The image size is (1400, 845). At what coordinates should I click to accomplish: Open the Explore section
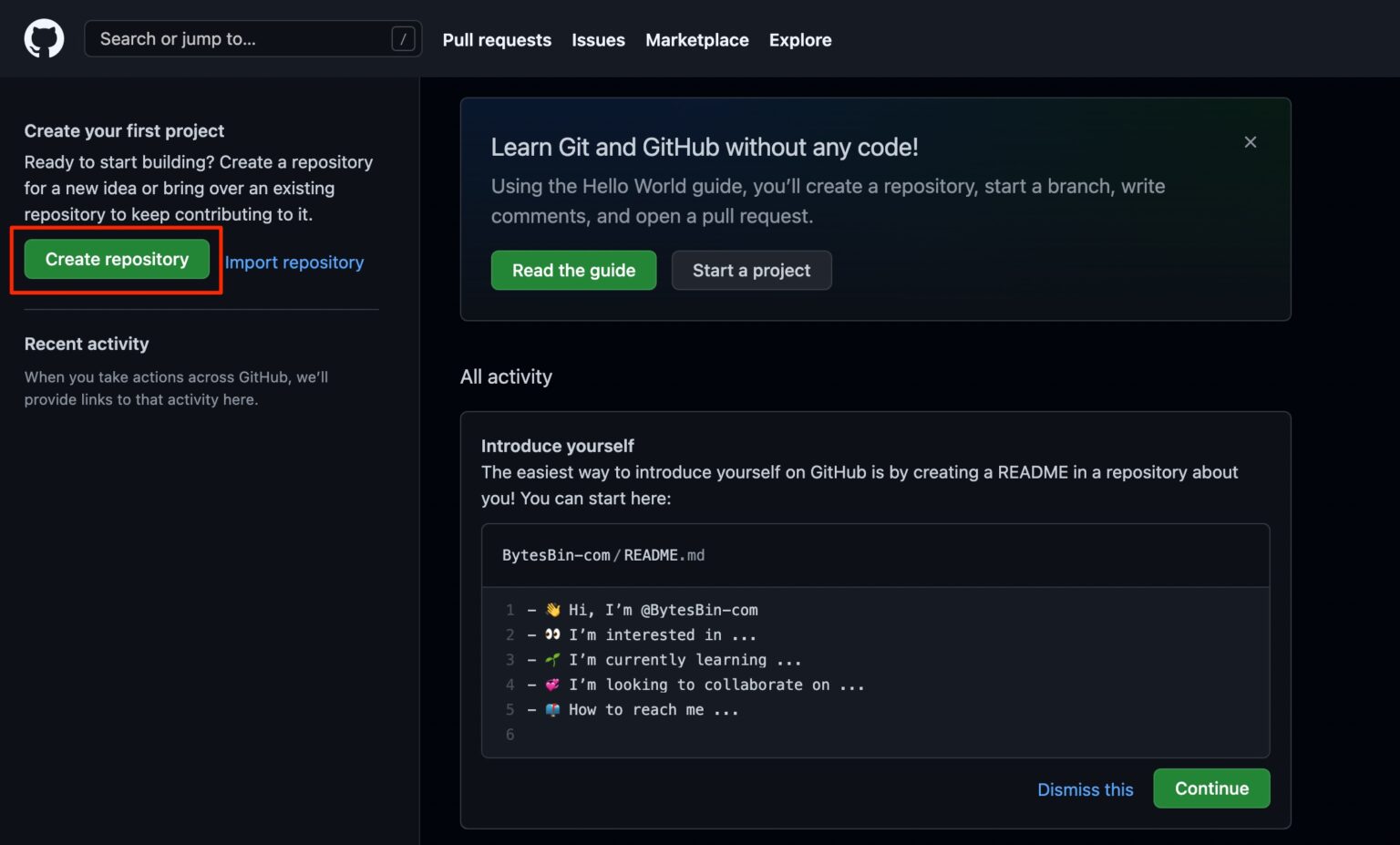[x=799, y=39]
